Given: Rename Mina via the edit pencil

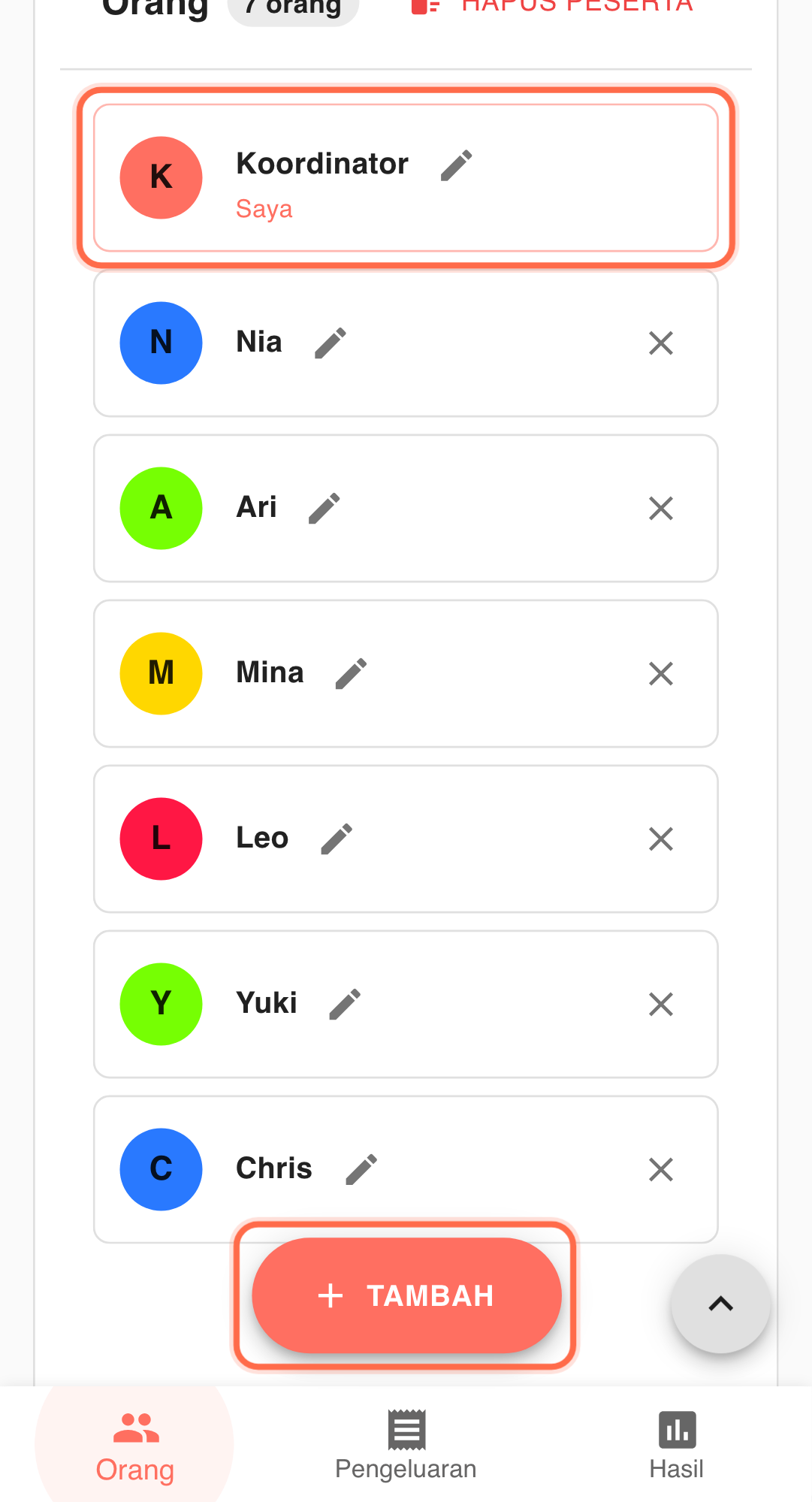Looking at the screenshot, I should [351, 674].
